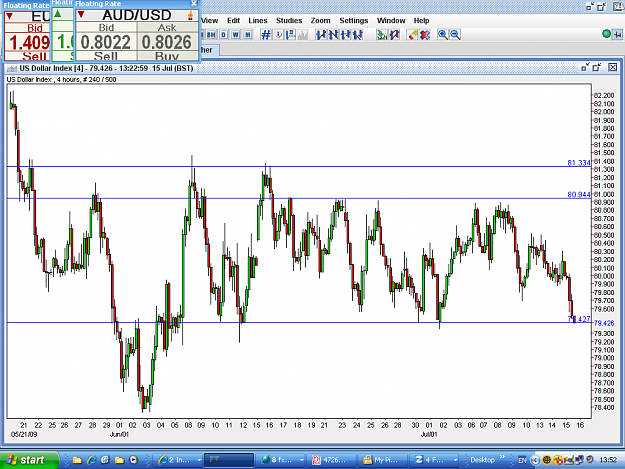Image resolution: width=625 pixels, height=469 pixels.
Task: Click the pin icon beside green circle
Action: (617, 35)
